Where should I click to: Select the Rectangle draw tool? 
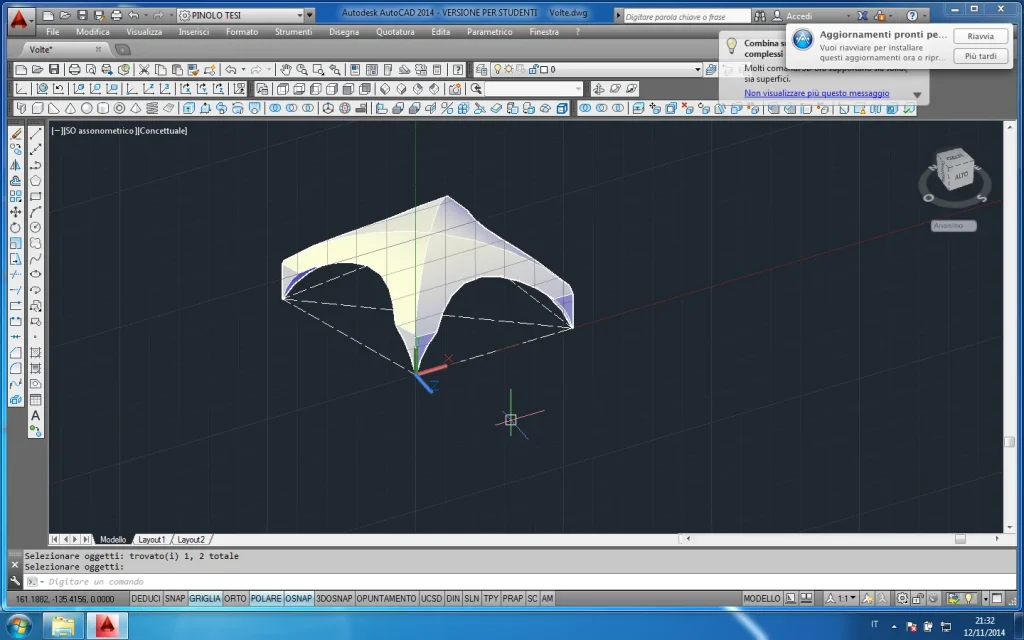pos(35,197)
